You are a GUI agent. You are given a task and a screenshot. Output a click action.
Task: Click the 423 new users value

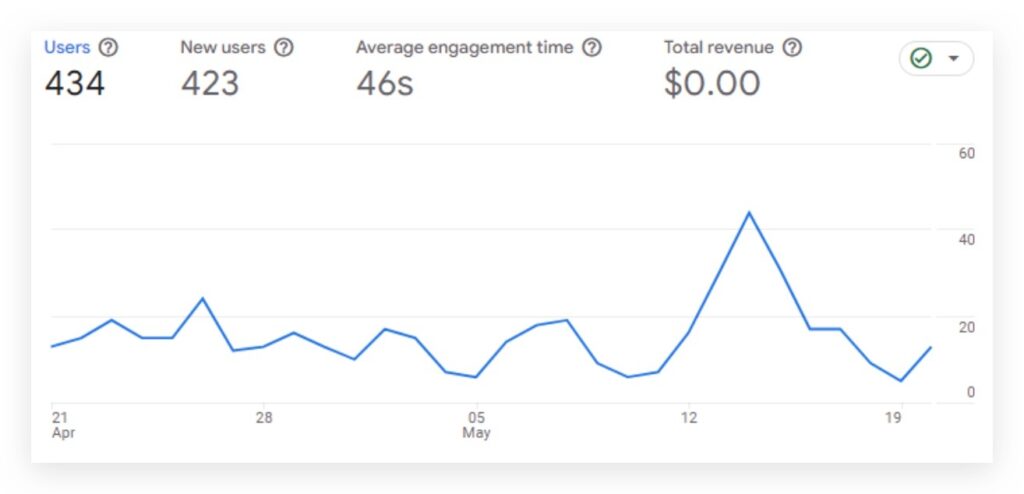pyautogui.click(x=210, y=84)
